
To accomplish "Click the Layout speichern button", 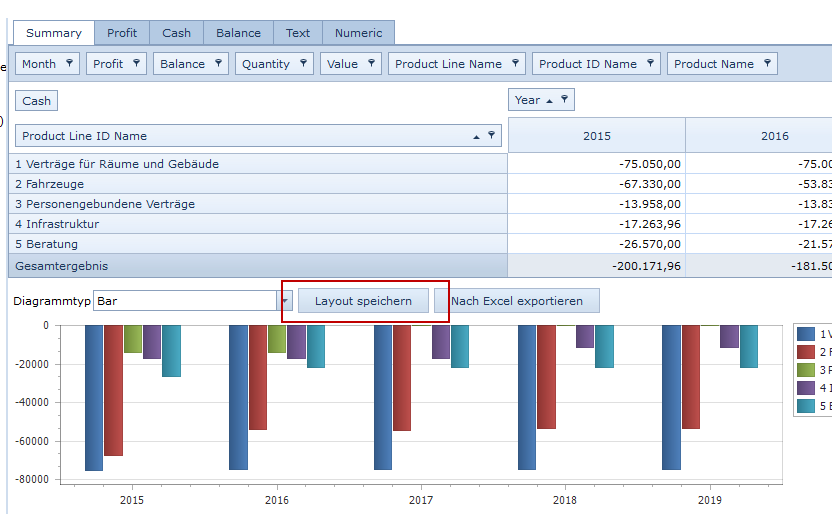I will [x=363, y=301].
